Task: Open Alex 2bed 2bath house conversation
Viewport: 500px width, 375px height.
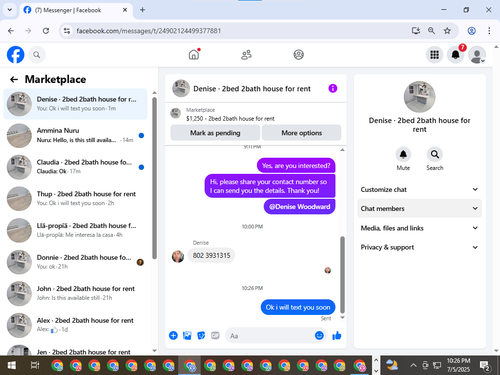Action: (x=75, y=325)
